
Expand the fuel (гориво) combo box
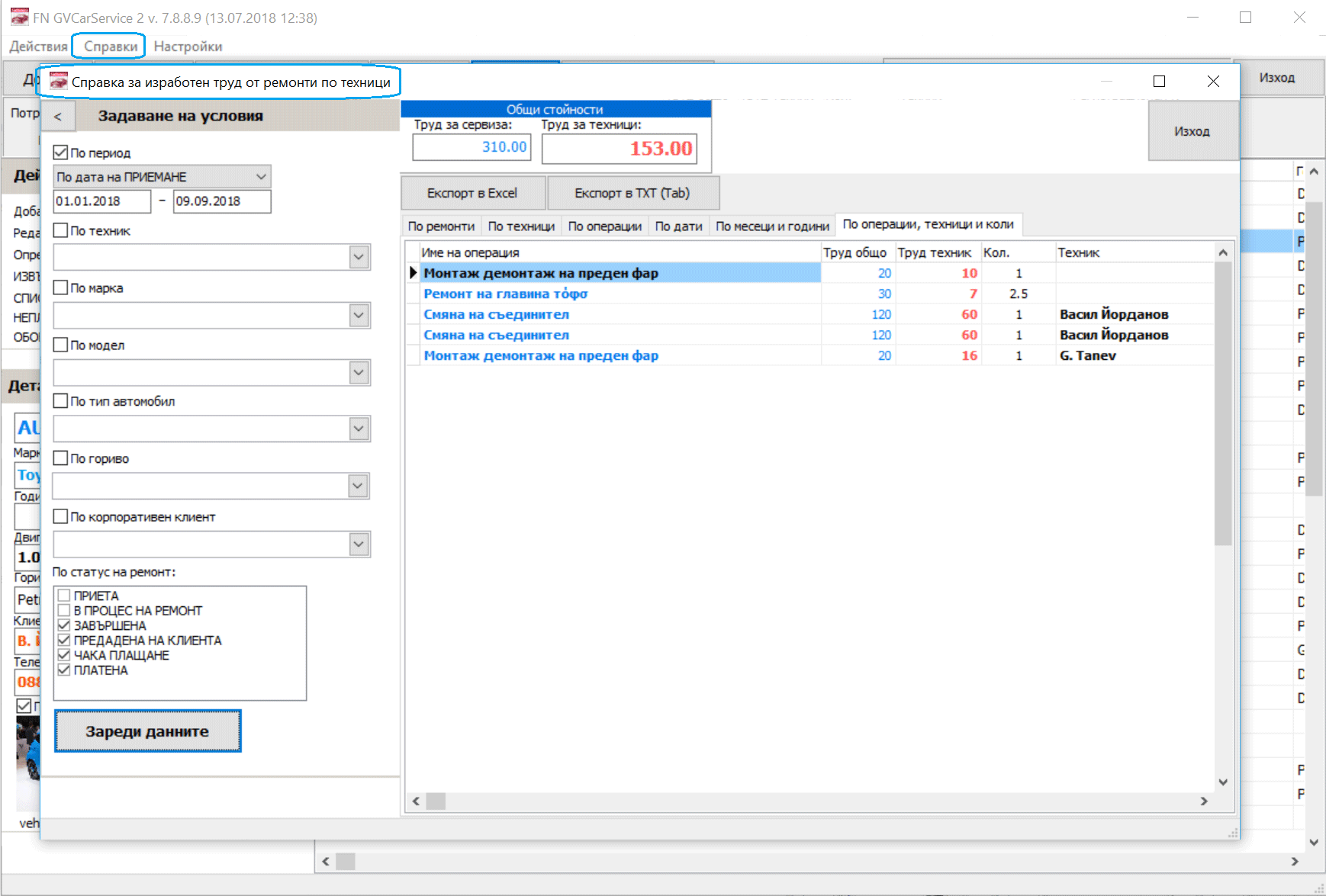358,486
